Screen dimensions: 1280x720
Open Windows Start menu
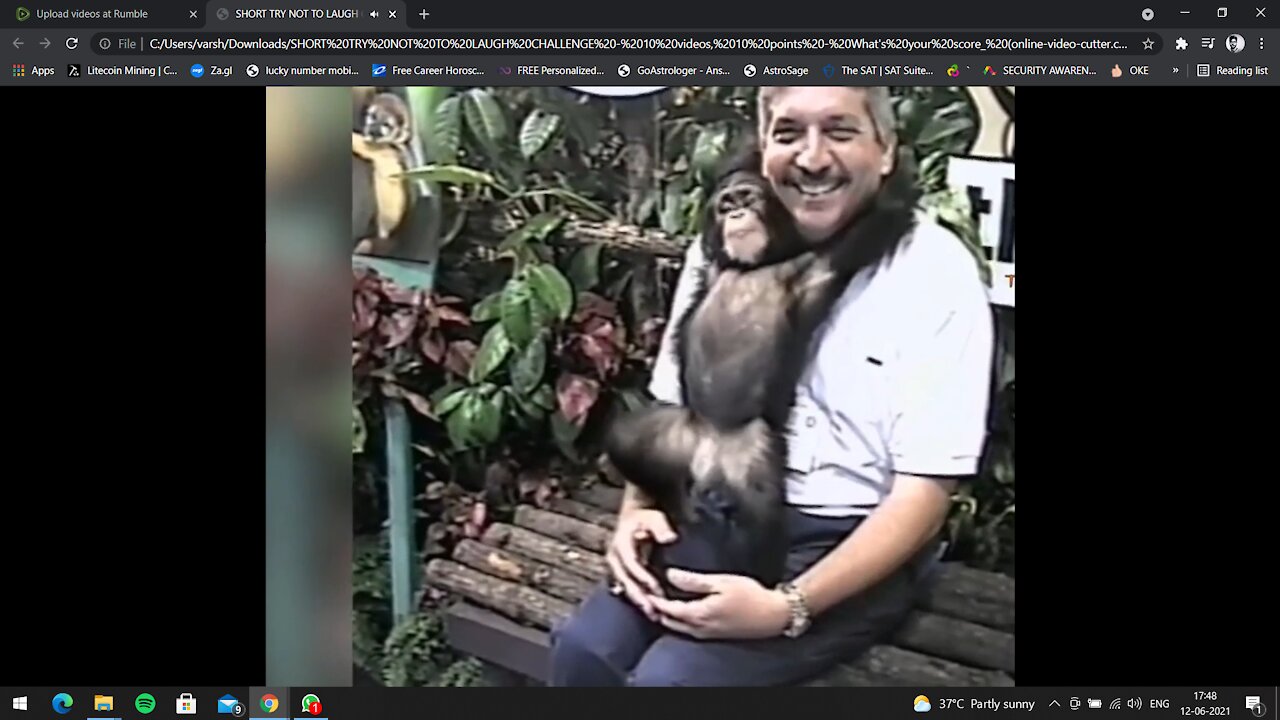pyautogui.click(x=20, y=704)
